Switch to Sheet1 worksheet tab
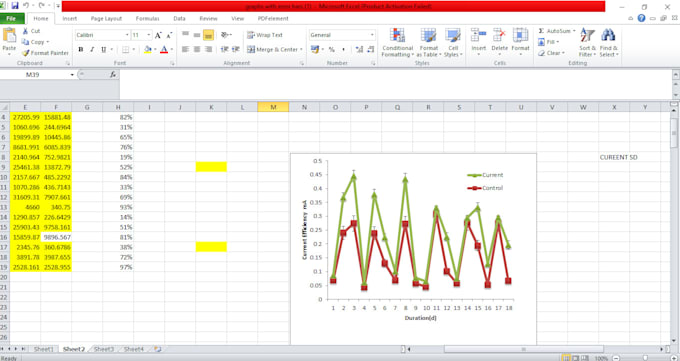The height and width of the screenshot is (361, 680). click(x=43, y=349)
